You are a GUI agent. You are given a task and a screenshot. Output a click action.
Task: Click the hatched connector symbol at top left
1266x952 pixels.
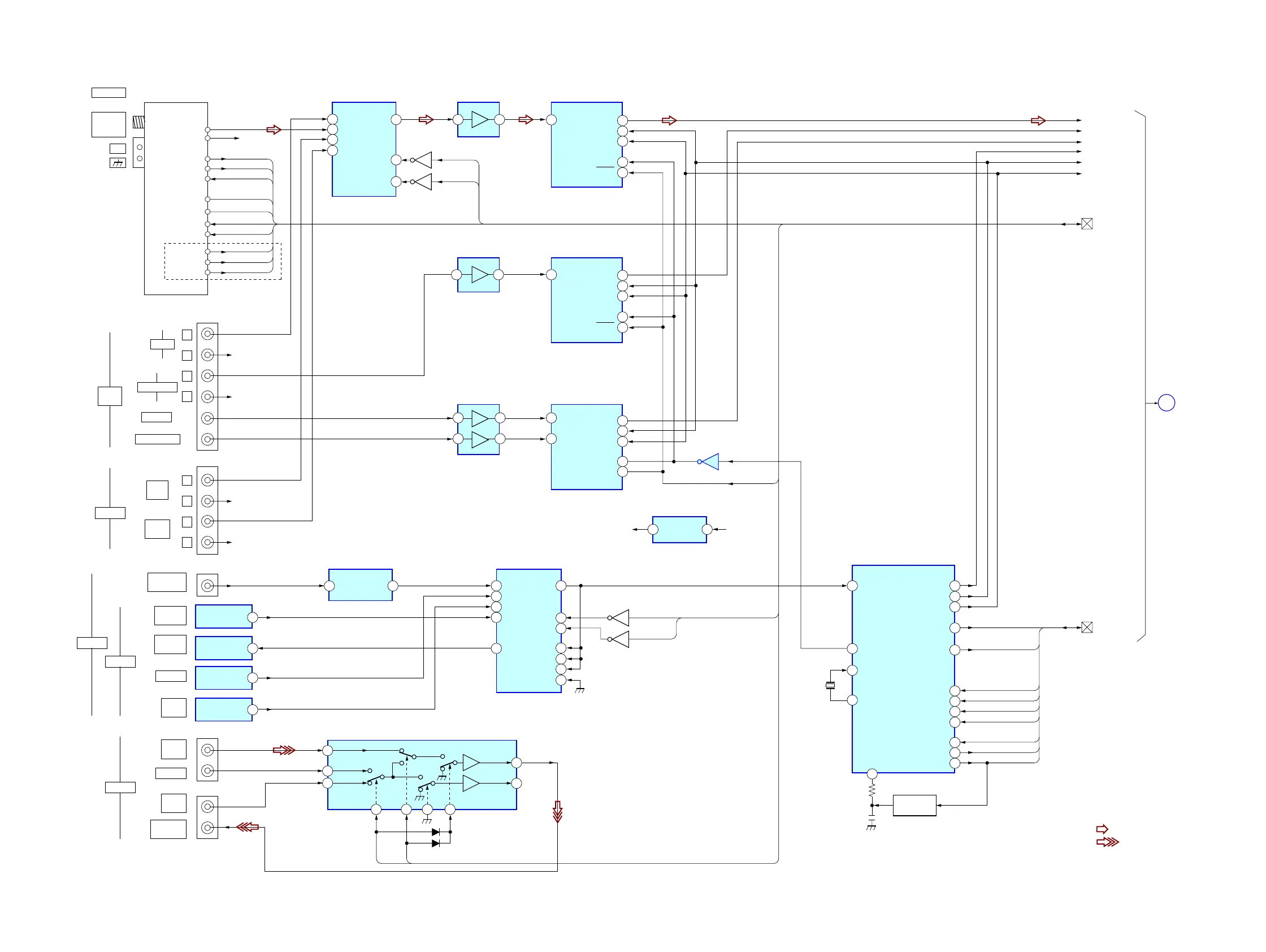point(138,122)
